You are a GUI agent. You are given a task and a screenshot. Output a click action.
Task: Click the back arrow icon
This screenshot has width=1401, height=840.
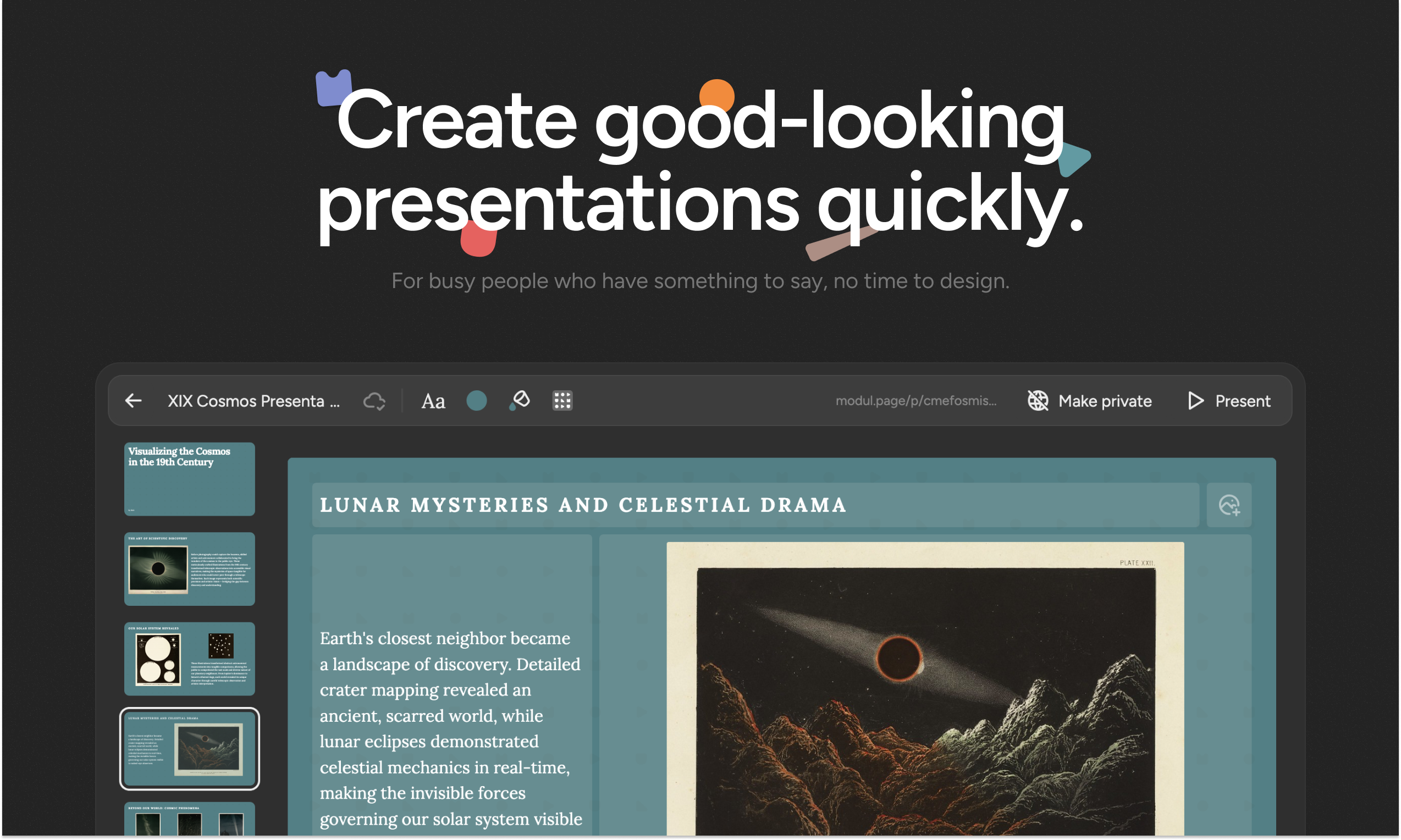click(x=134, y=401)
